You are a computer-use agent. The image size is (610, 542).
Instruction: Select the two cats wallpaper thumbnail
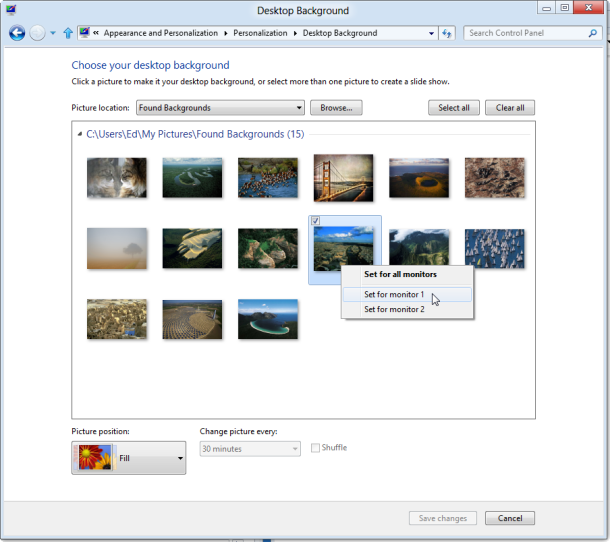117,178
